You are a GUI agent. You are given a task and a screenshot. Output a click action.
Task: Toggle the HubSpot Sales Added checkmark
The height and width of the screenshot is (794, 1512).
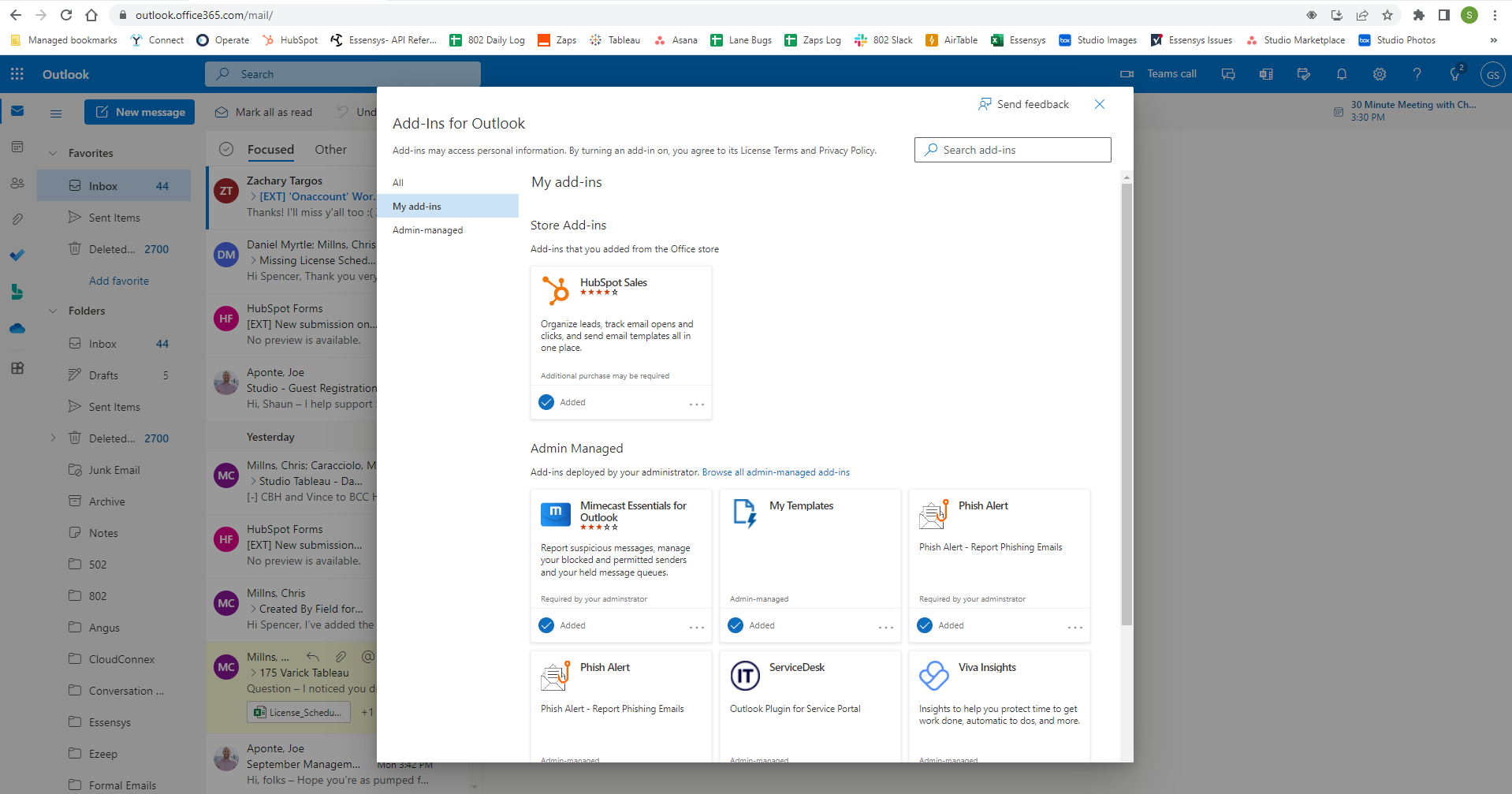pyautogui.click(x=546, y=402)
